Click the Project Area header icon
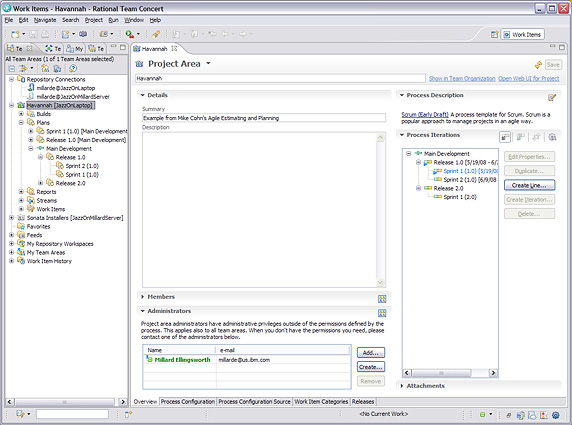Image resolution: width=572 pixels, height=425 pixels. coord(139,64)
